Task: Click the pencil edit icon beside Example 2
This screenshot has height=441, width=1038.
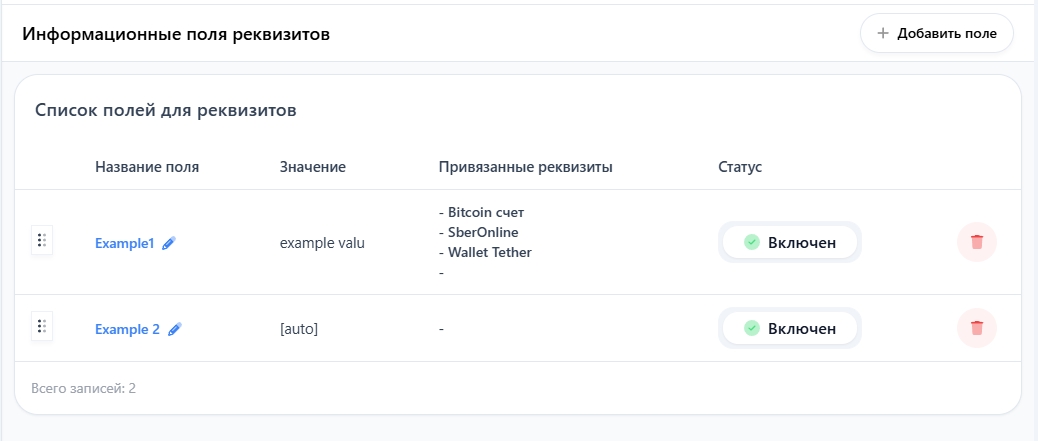Action: [x=175, y=328]
